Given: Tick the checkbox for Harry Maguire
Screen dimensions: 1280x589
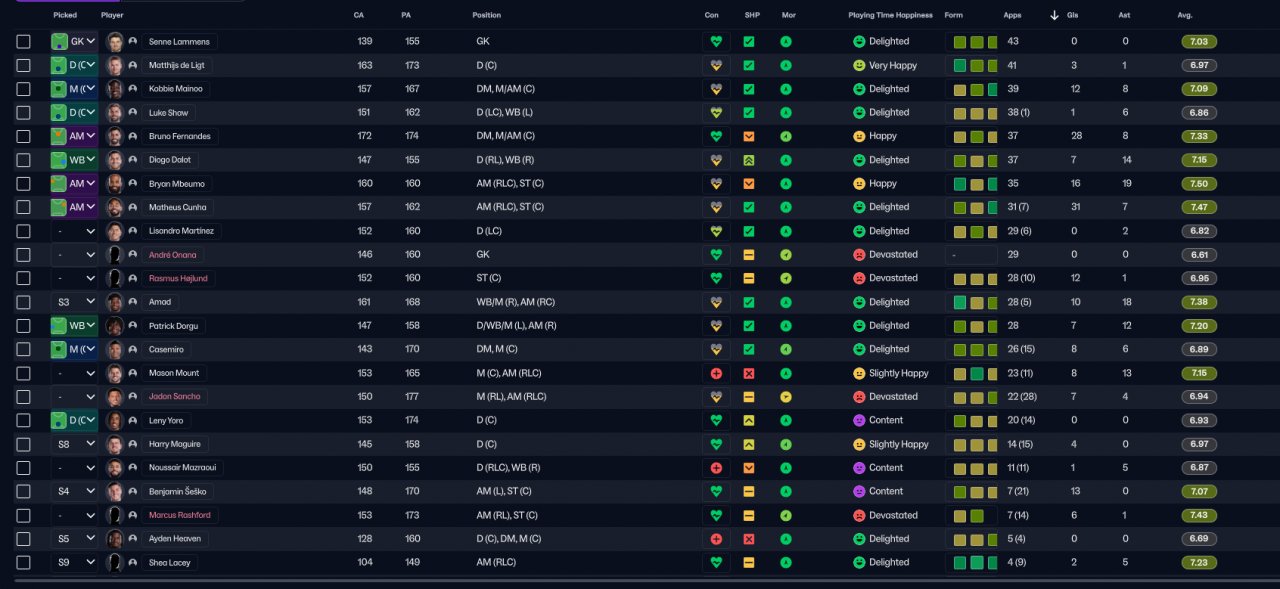Looking at the screenshot, I should click(x=24, y=444).
